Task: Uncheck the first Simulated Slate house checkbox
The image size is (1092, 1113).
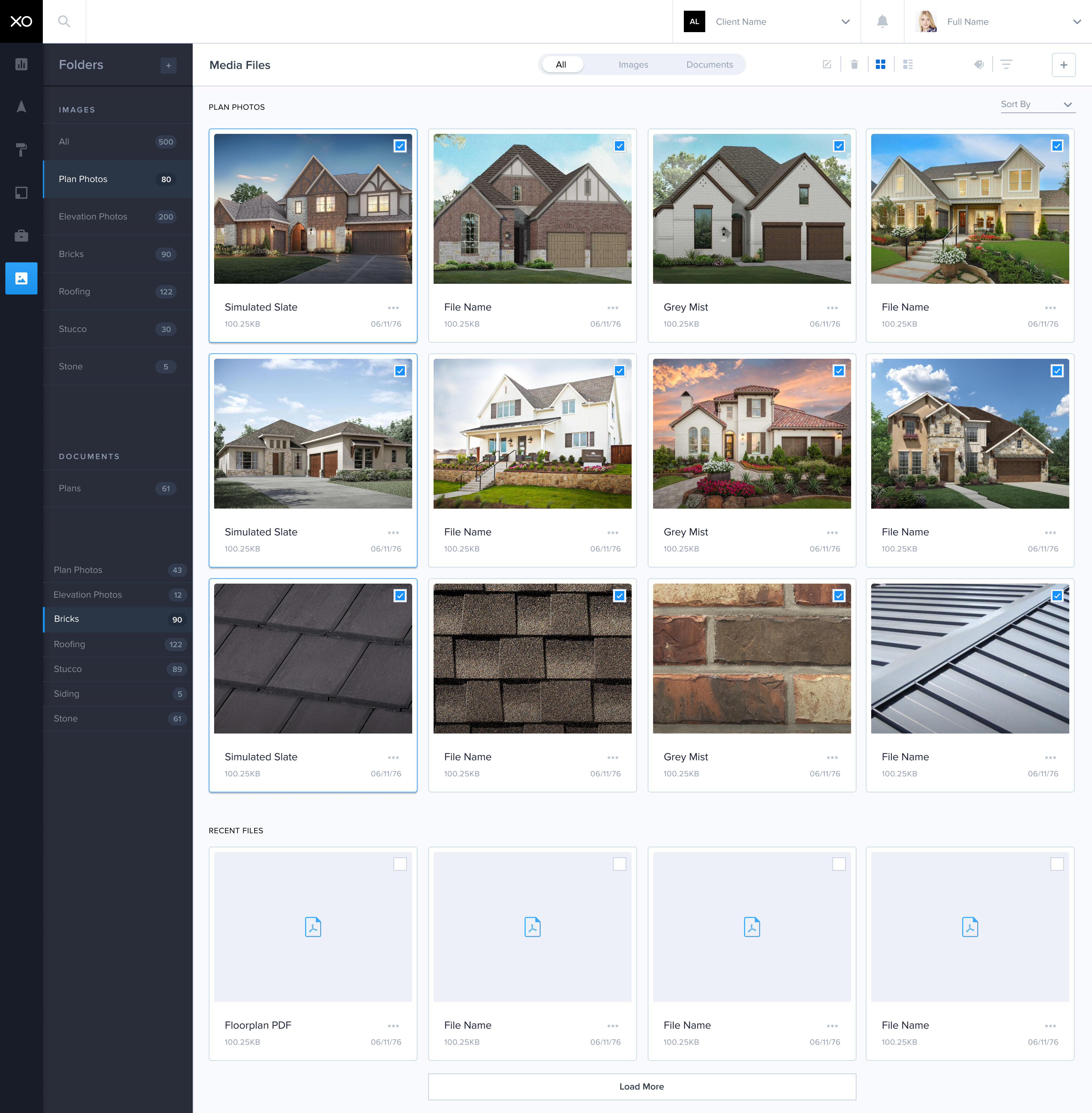Action: pyautogui.click(x=400, y=146)
